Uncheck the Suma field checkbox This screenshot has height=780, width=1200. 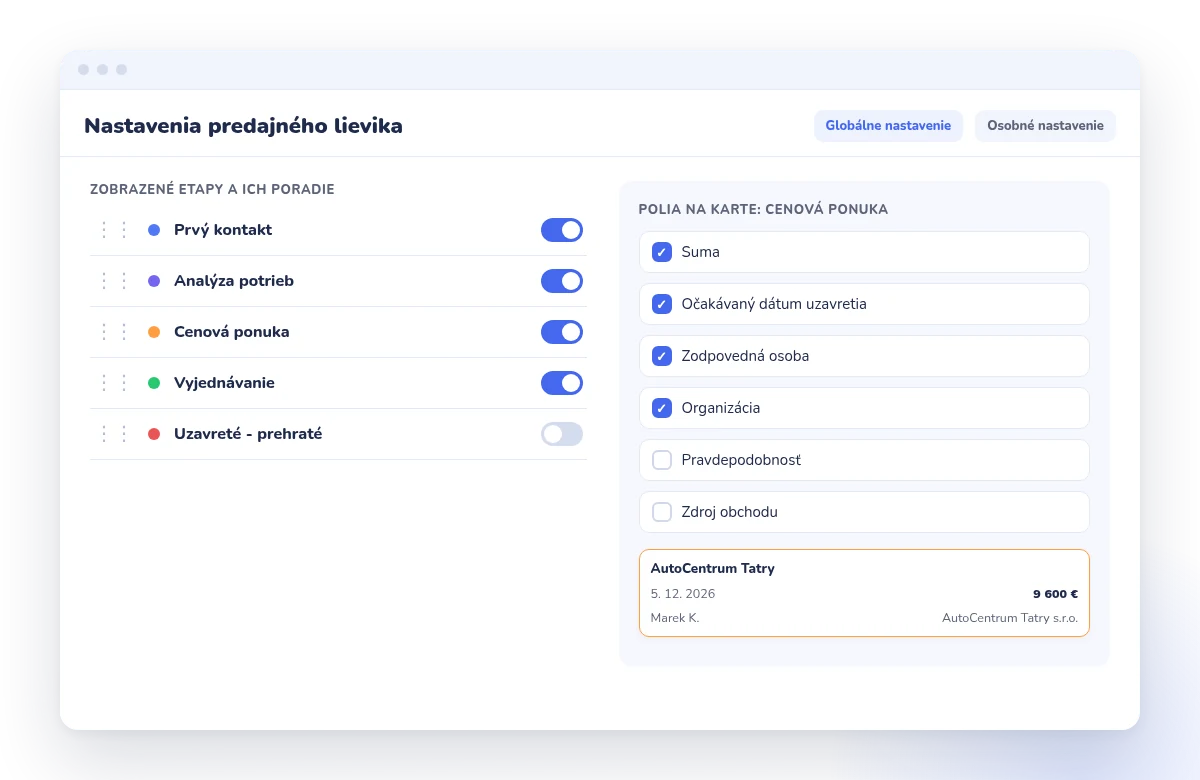[x=662, y=252]
